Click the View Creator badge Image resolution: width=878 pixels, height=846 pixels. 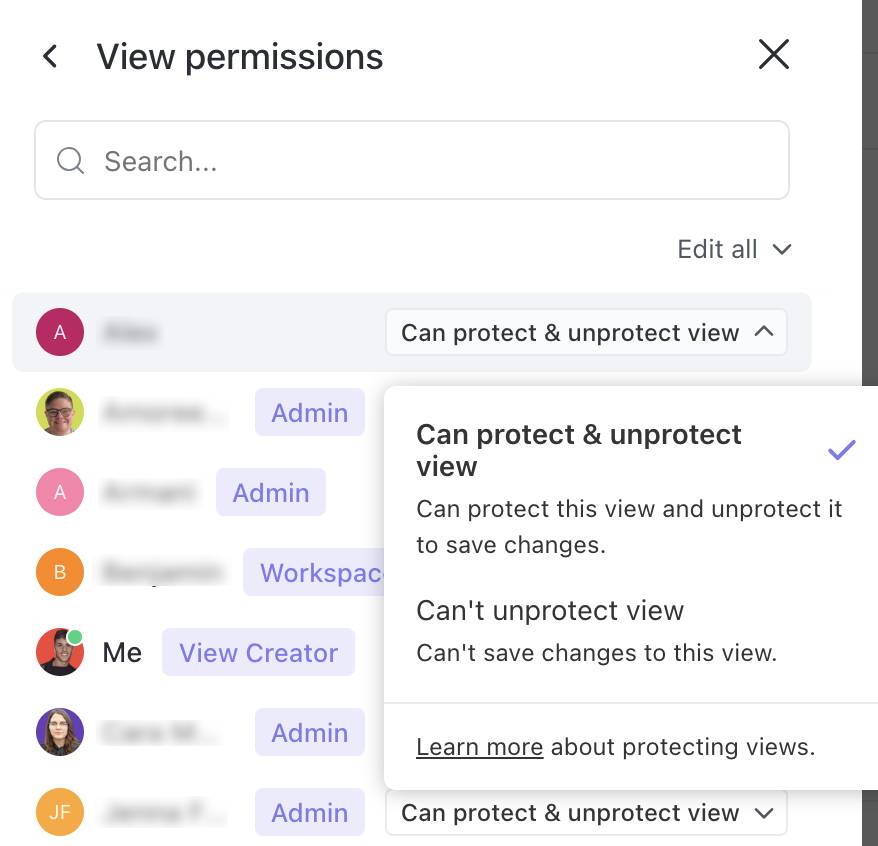(x=258, y=652)
